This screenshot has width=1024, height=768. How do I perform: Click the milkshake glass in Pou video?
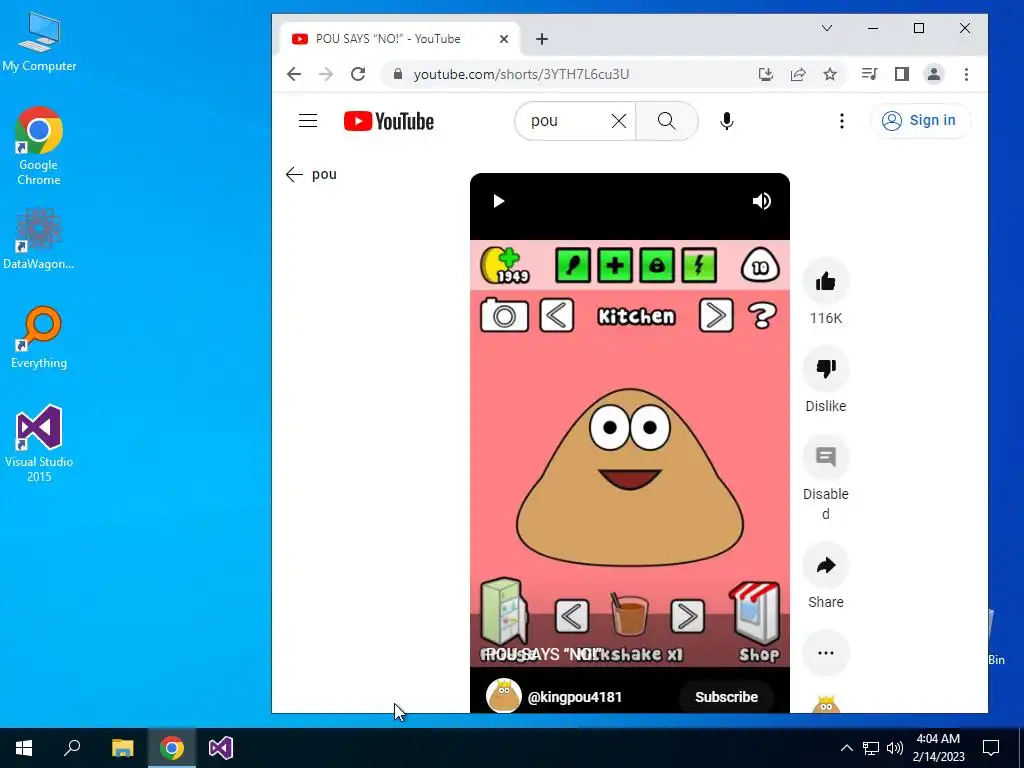tap(630, 614)
